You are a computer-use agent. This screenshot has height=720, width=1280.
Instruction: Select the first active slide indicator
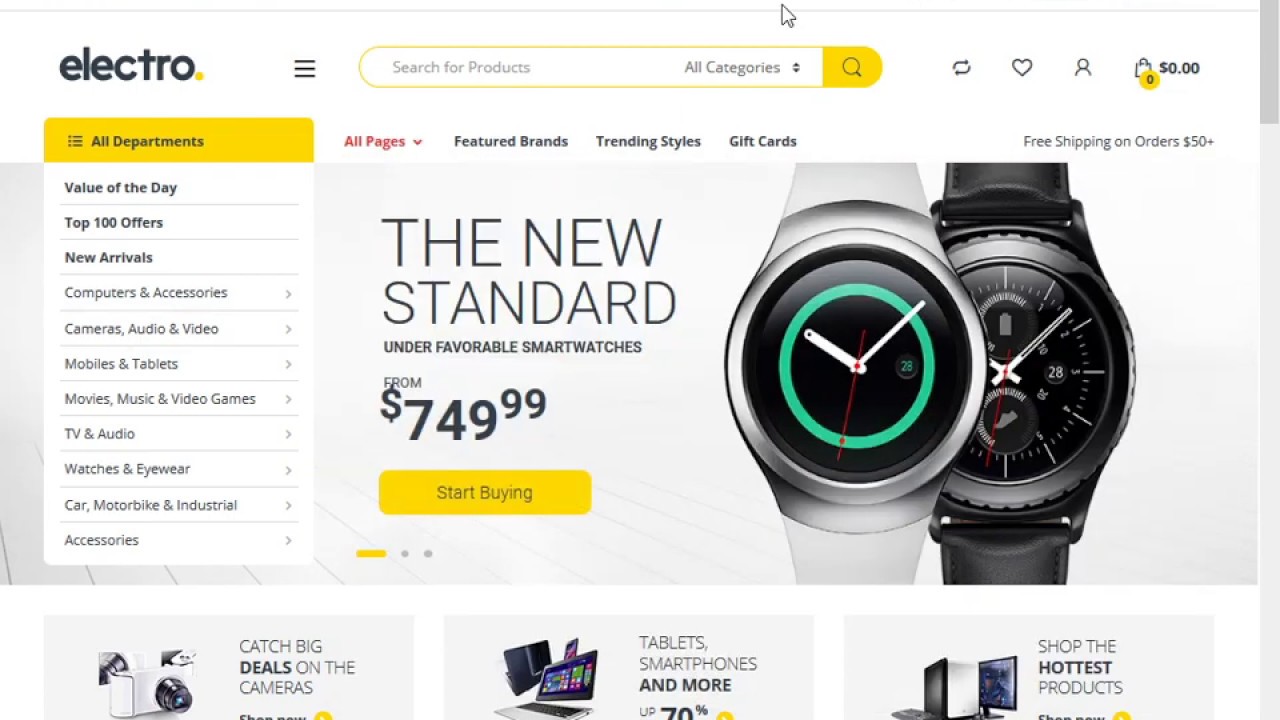(x=371, y=553)
